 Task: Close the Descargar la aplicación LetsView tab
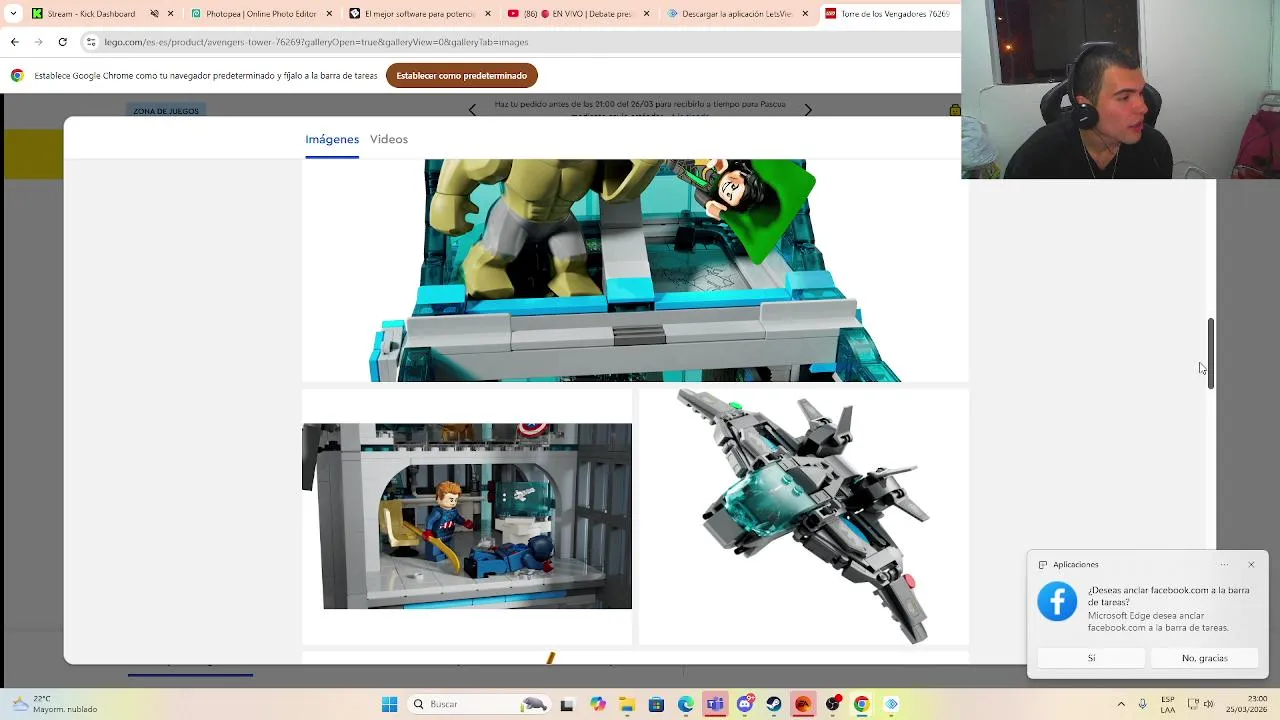click(805, 14)
